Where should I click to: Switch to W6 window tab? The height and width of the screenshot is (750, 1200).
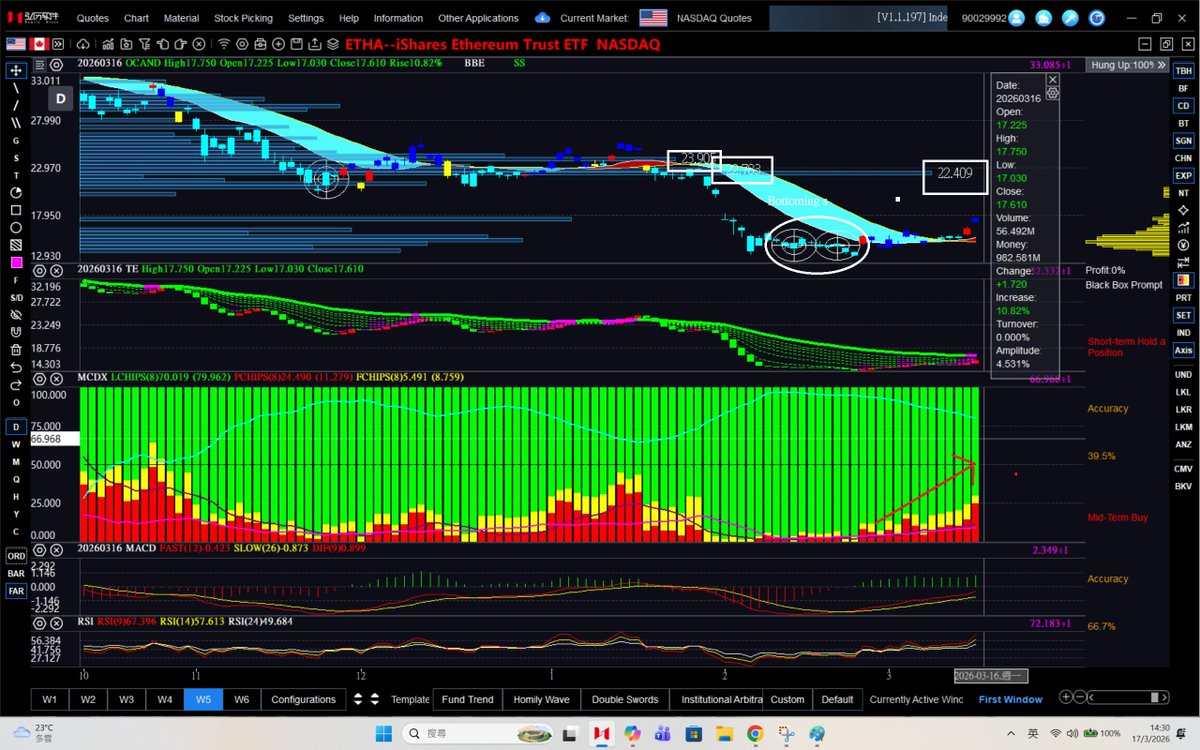point(241,699)
